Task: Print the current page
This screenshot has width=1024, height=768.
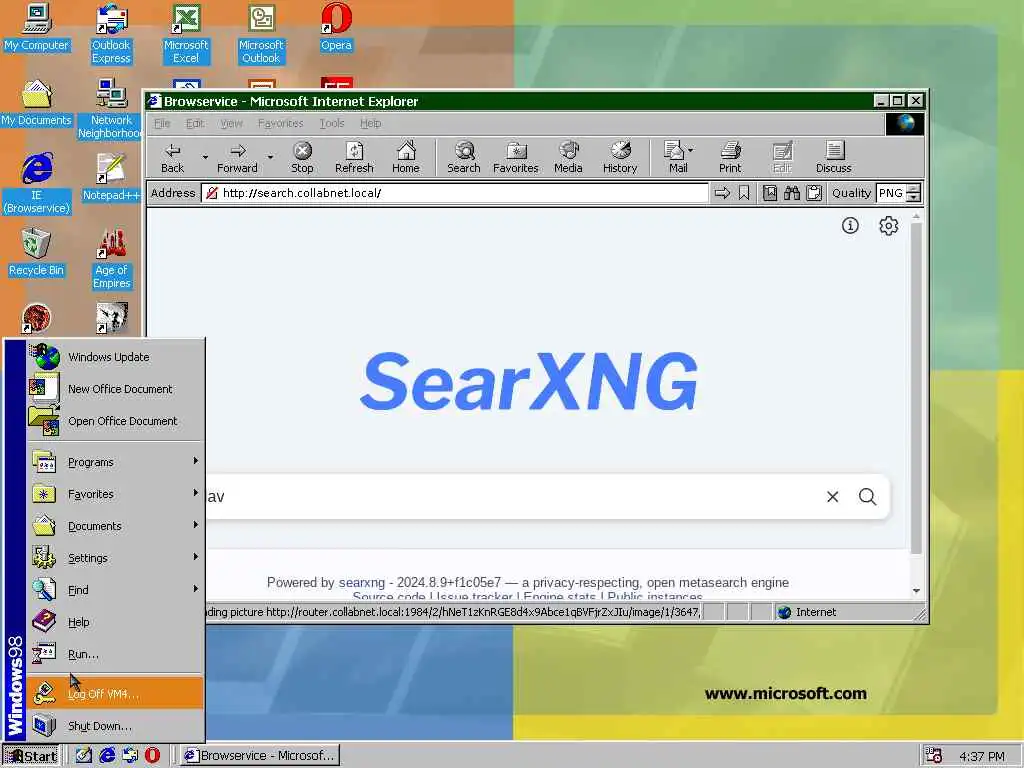Action: (730, 158)
